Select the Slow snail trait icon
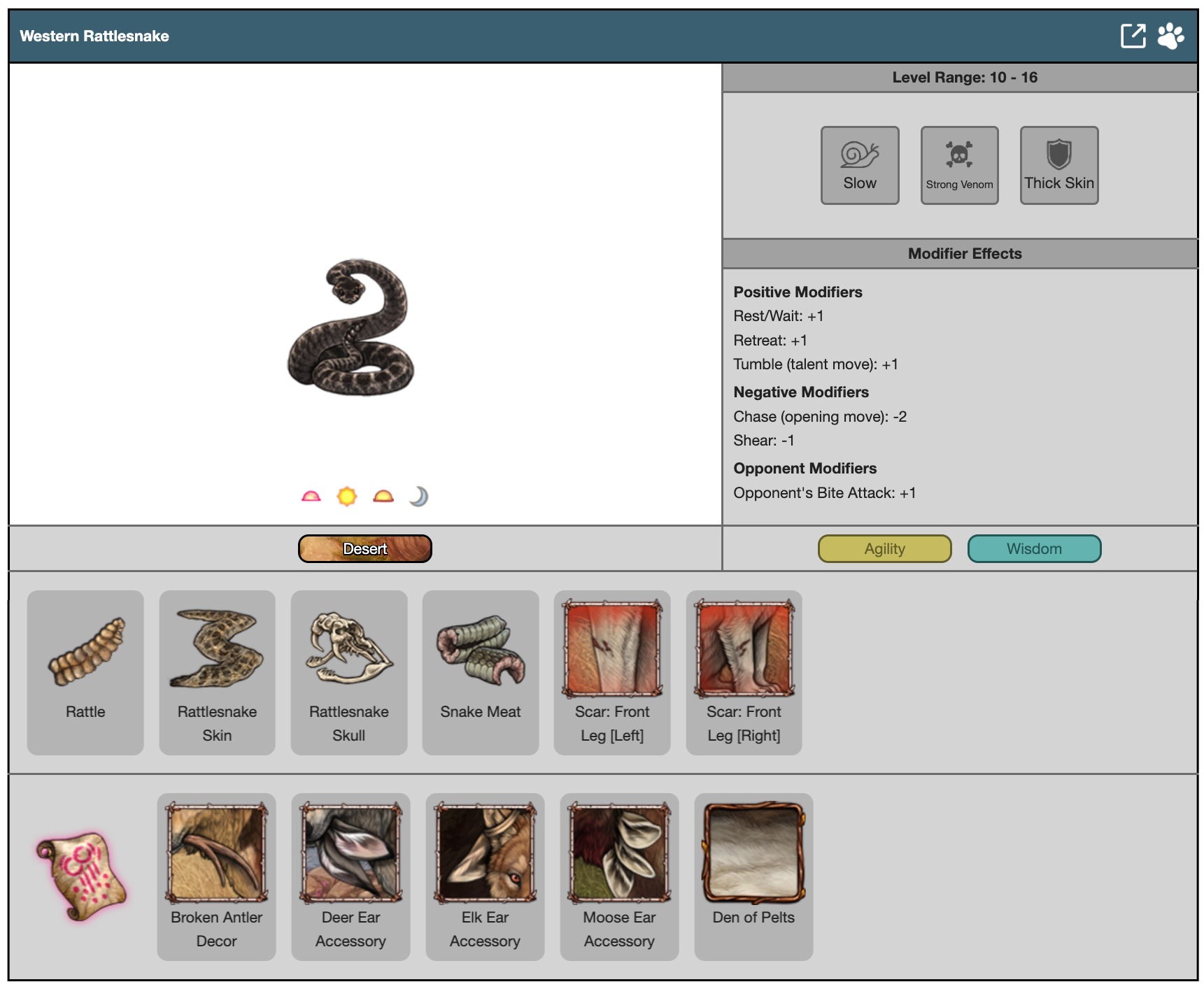Screen dimensions: 1204x989 click(859, 165)
